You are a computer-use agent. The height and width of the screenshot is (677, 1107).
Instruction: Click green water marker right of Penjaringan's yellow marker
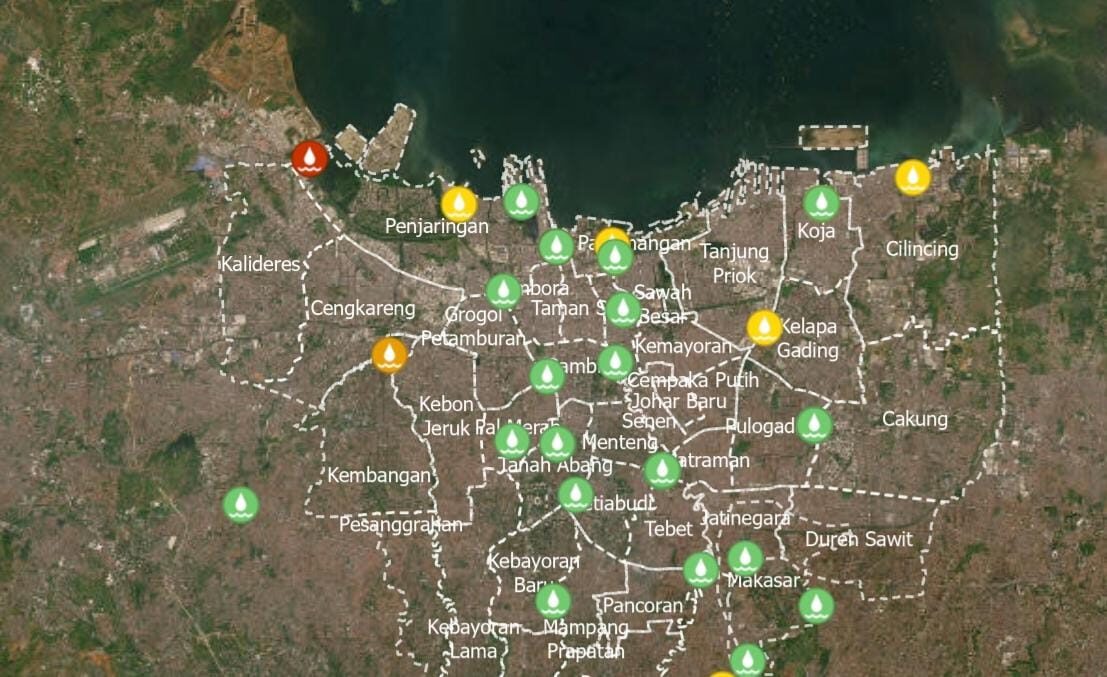pos(521,202)
